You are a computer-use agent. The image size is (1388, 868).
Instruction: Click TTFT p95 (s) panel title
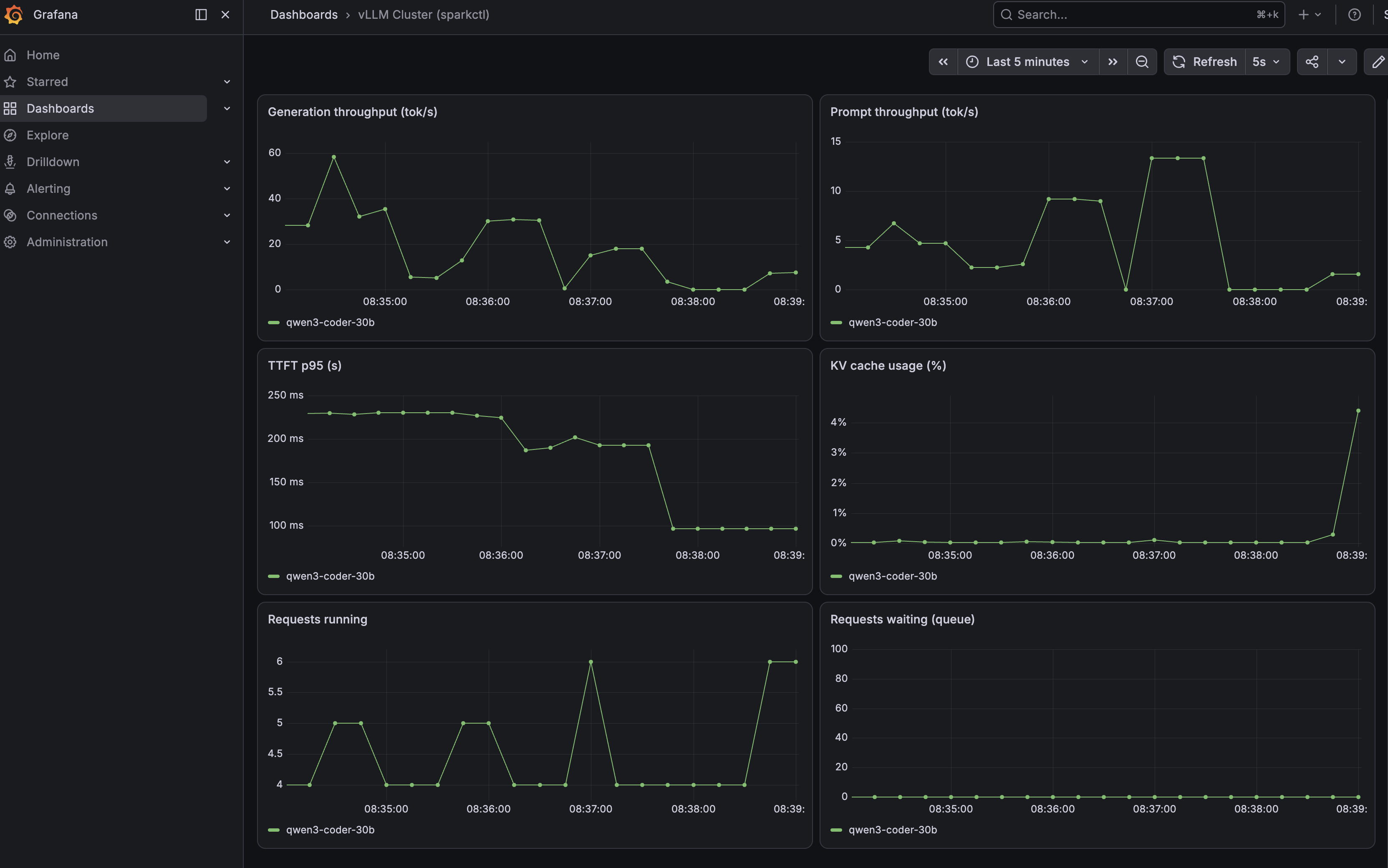pyautogui.click(x=305, y=366)
